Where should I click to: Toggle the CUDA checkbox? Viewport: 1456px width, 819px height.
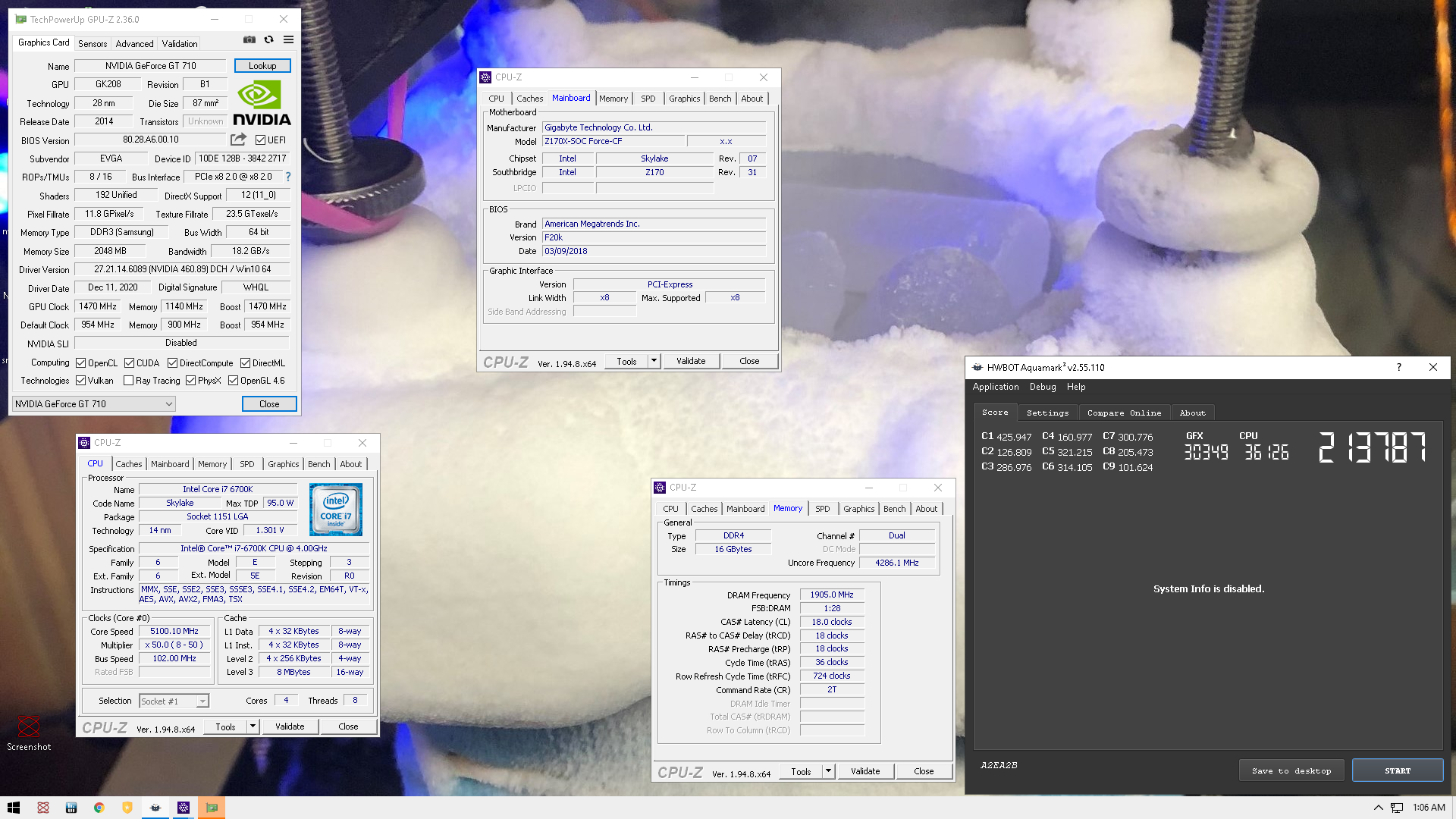[x=129, y=362]
